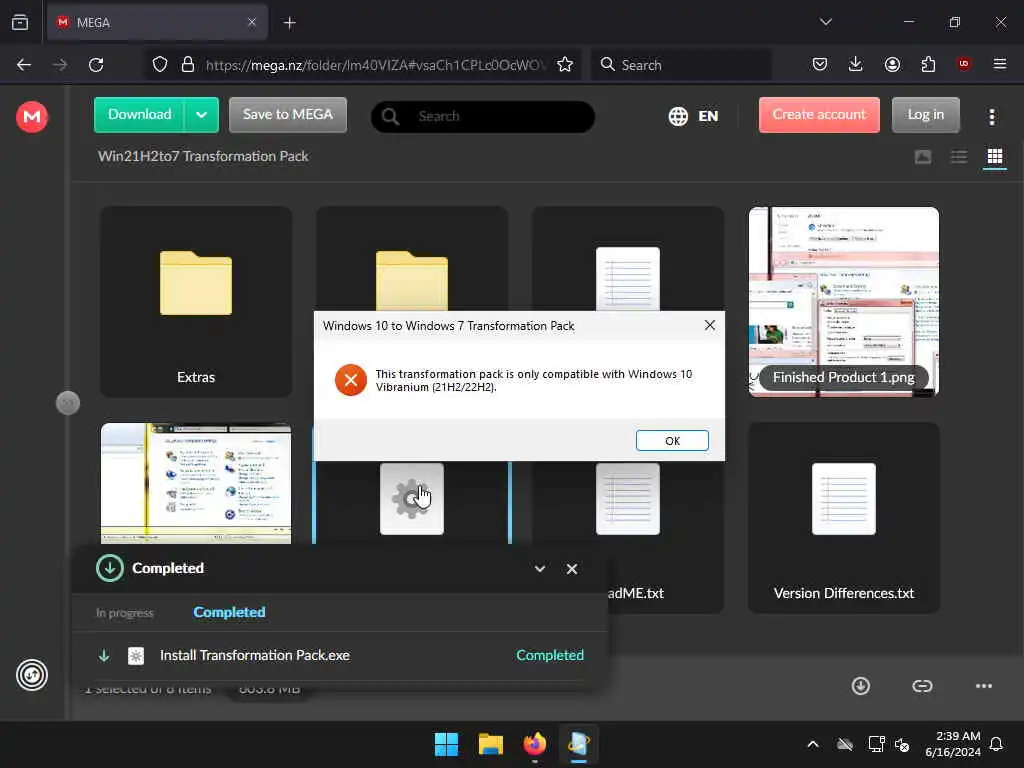
Task: Go forward in Firefox
Action: (60, 65)
